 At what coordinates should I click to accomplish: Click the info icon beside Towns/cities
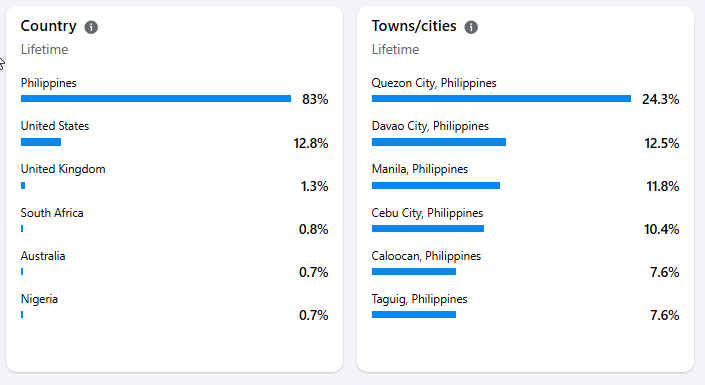tap(471, 27)
